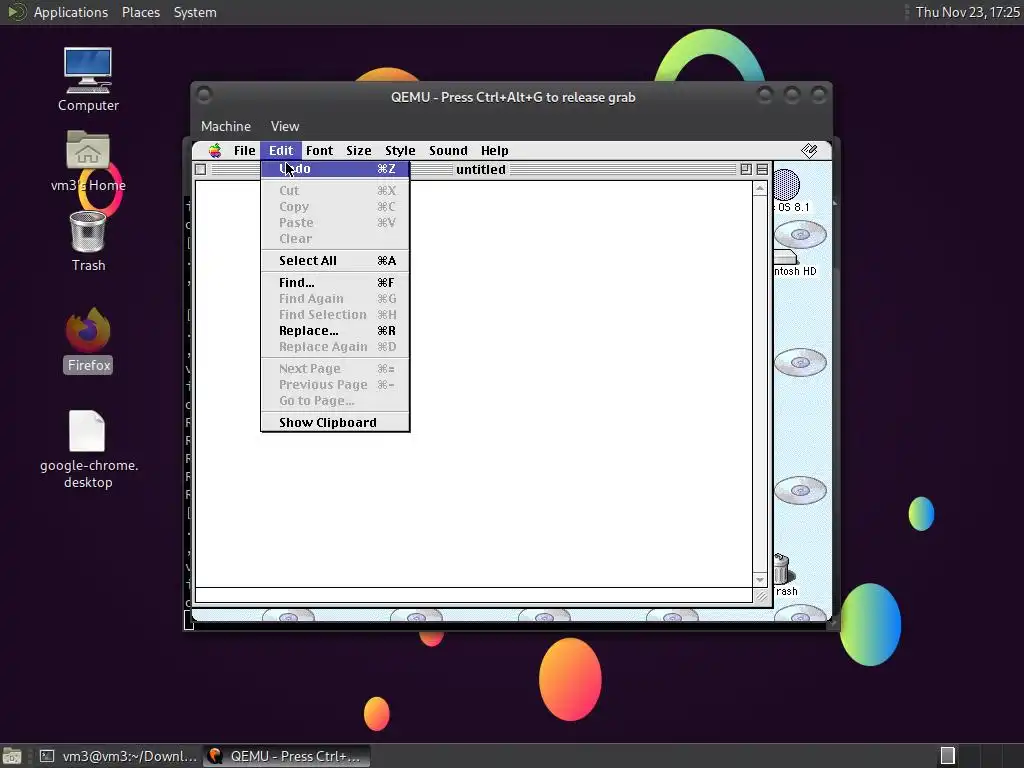Click the resize grip of the untitled window
1024x768 pixels.
[x=761, y=596]
